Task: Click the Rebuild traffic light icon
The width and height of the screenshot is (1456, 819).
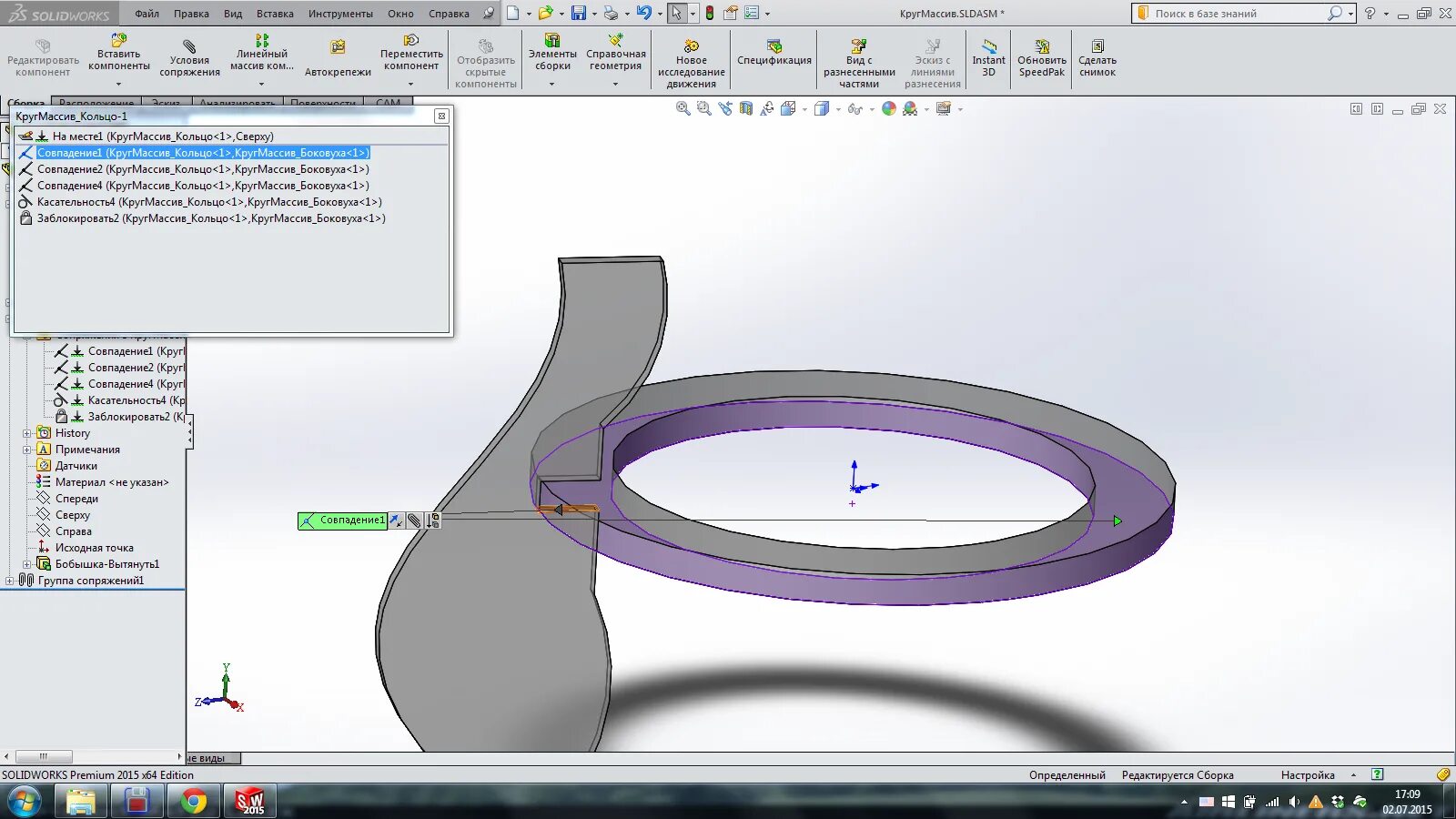Action: click(710, 13)
